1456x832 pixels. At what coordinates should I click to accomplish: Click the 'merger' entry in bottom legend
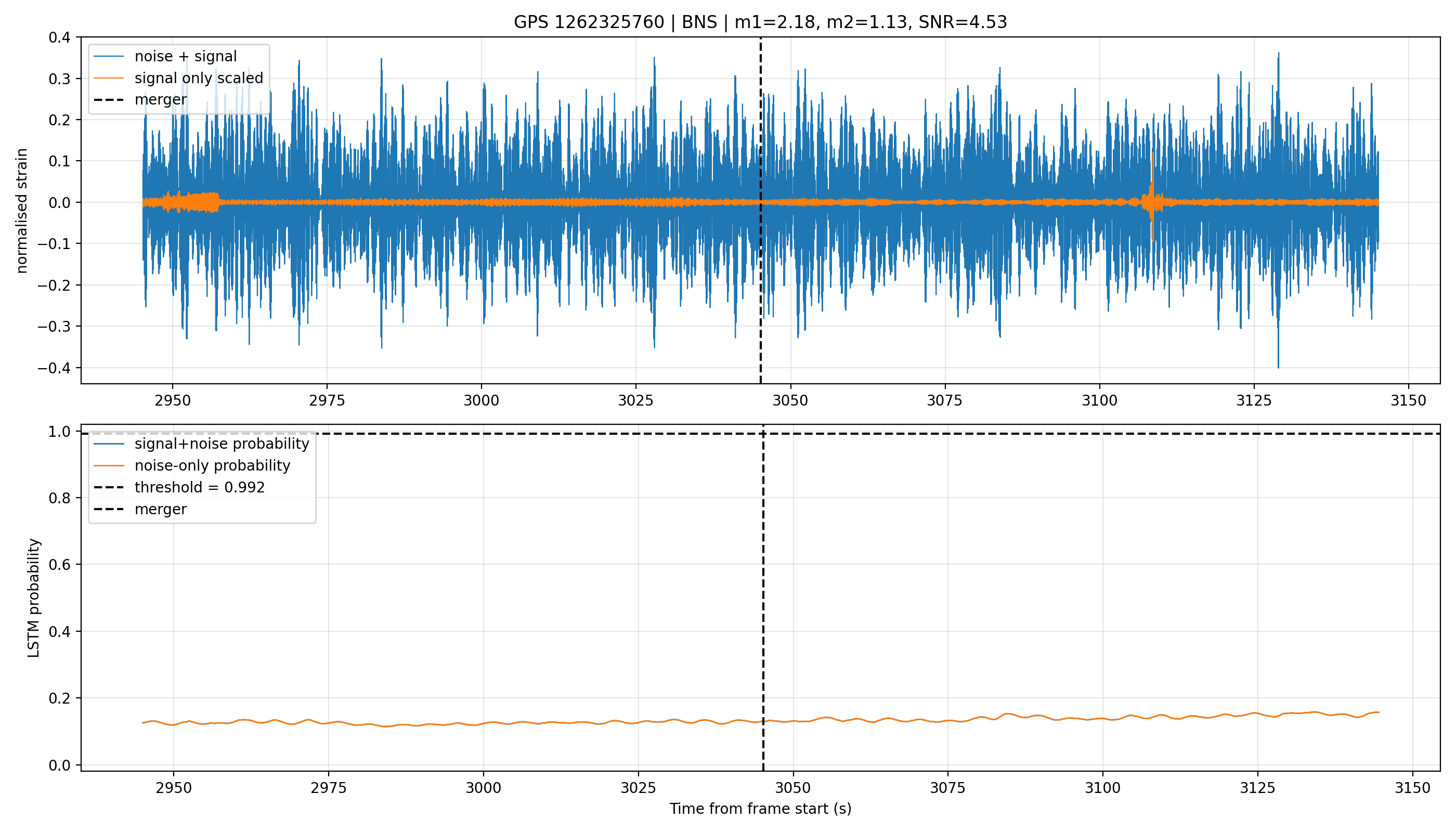(161, 509)
